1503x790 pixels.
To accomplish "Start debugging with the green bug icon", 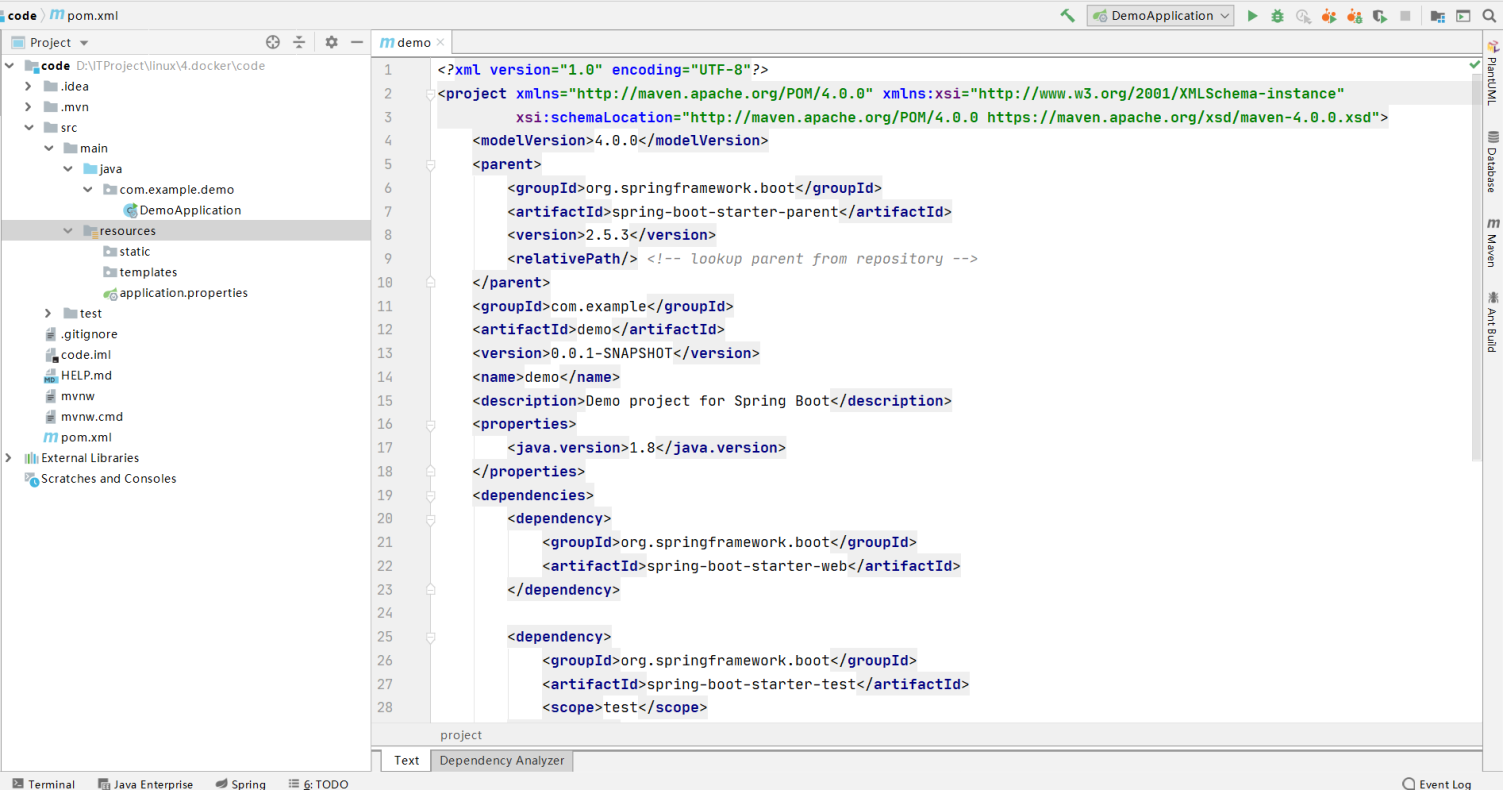I will click(1277, 16).
